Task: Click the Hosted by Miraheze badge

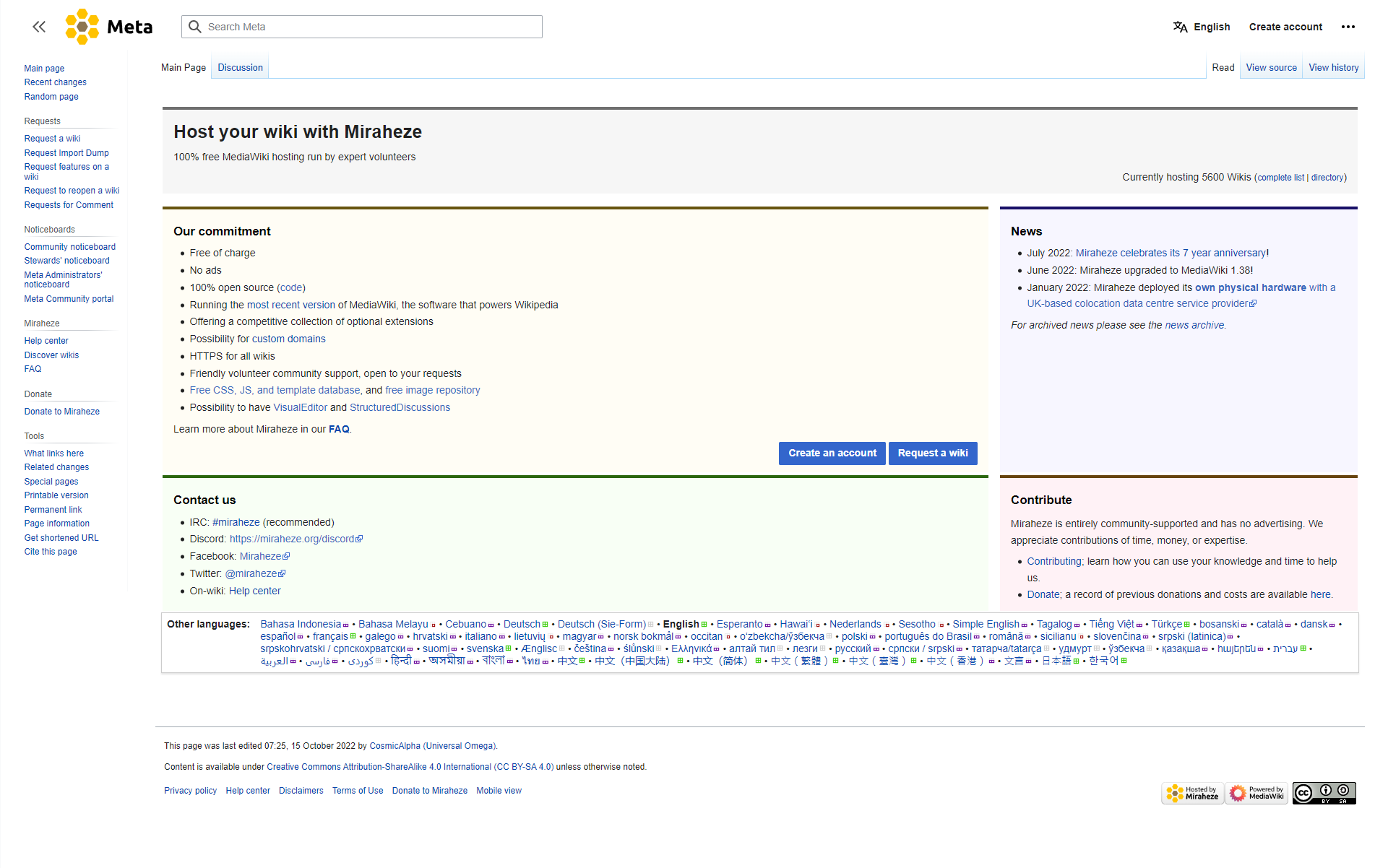Action: point(1192,793)
